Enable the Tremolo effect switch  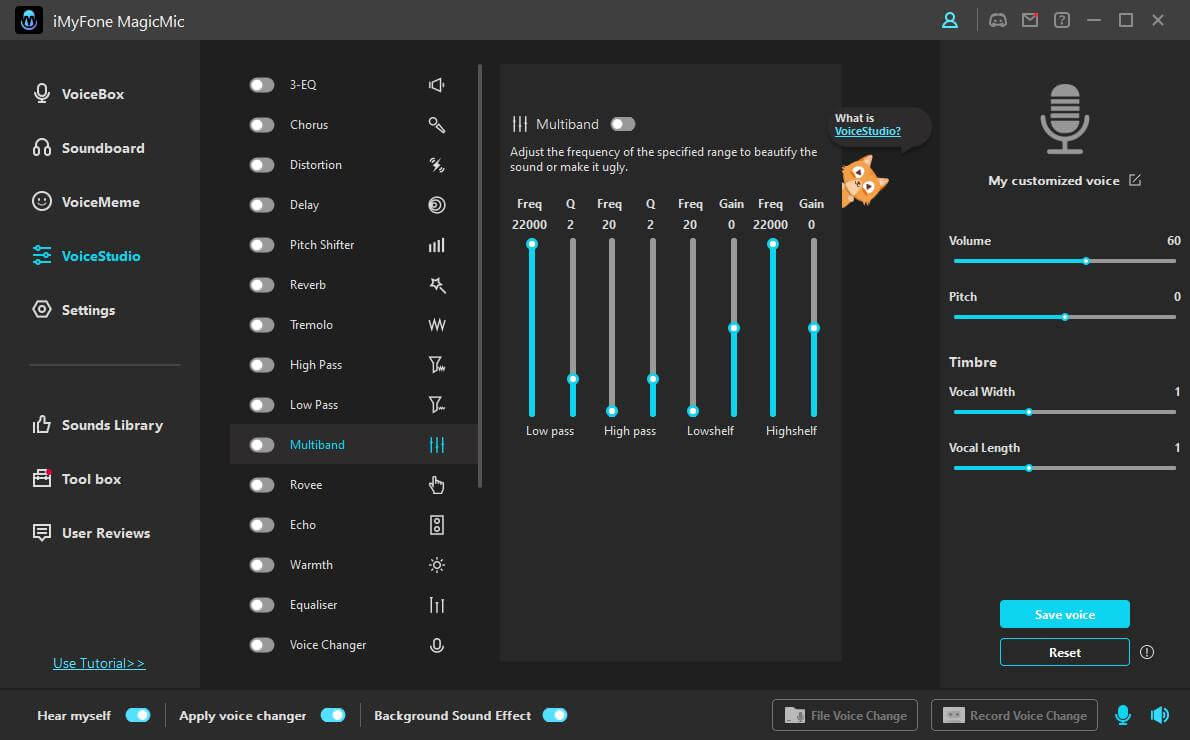(x=262, y=325)
